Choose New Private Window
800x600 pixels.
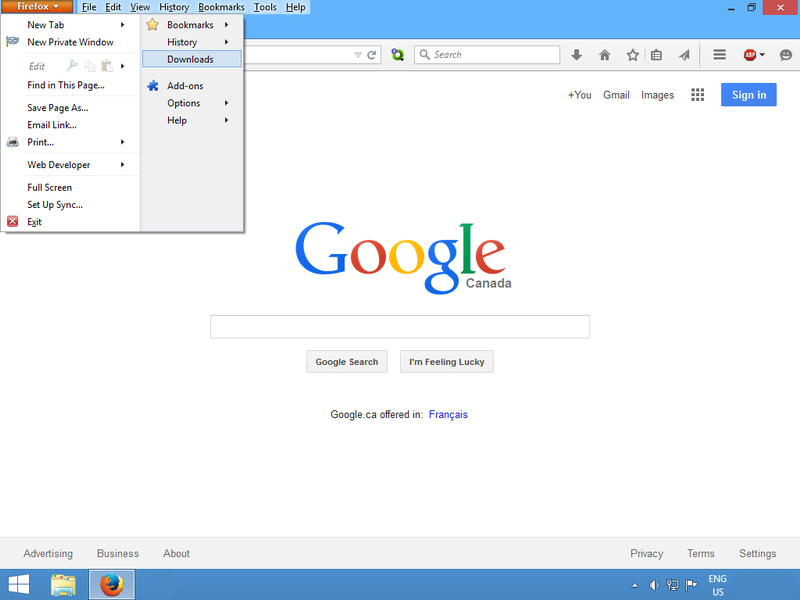click(x=70, y=42)
